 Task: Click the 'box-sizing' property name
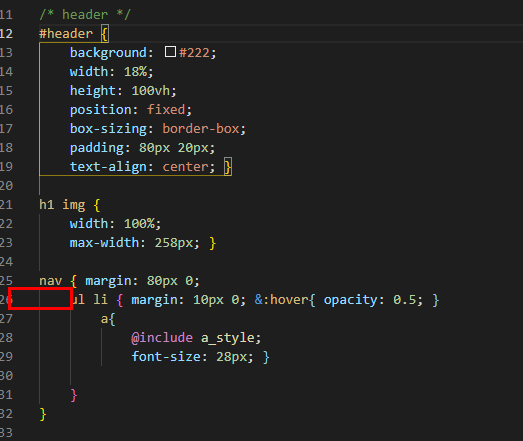[x=108, y=129]
